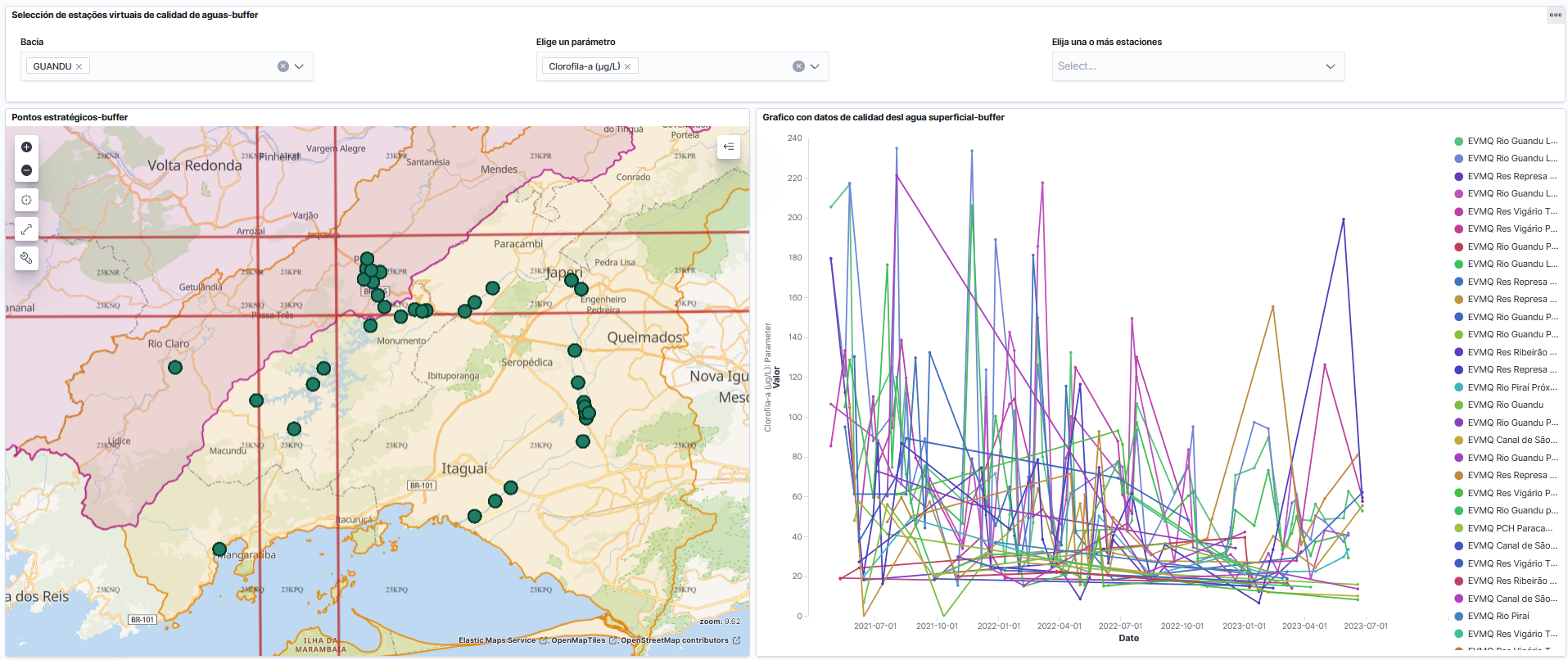Toggle the 'EVMQ PCH Paraca...' legend series
The height and width of the screenshot is (660, 1568).
1509,528
